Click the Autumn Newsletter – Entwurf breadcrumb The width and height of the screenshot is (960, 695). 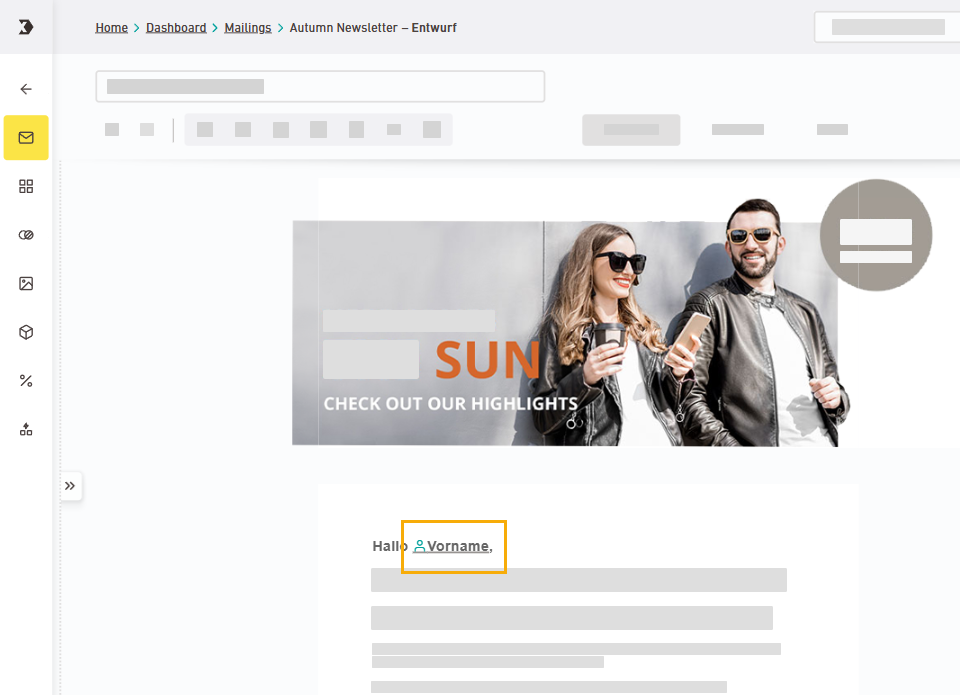[373, 28]
